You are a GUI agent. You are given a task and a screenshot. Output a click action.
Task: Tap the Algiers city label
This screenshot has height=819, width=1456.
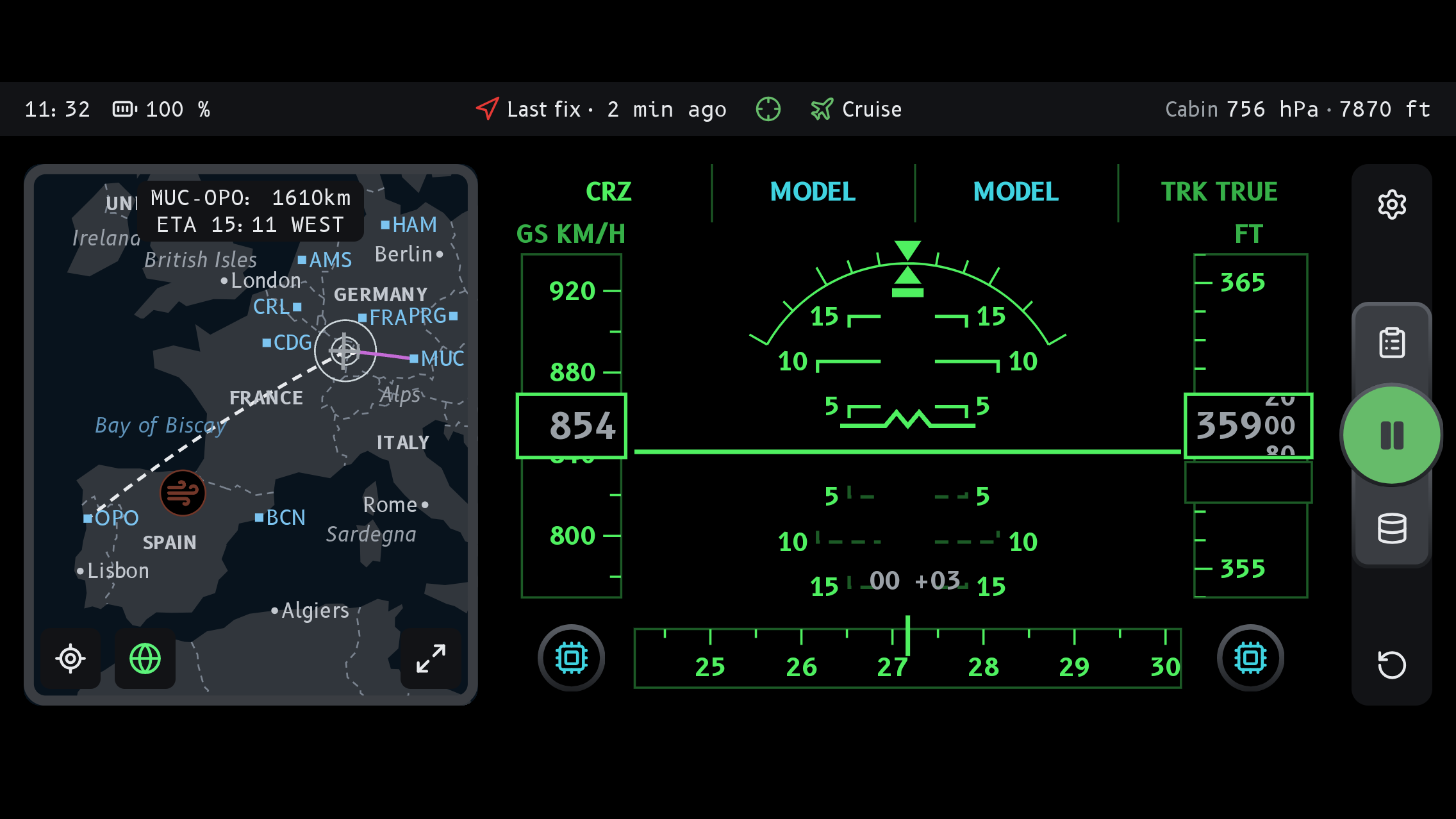310,611
